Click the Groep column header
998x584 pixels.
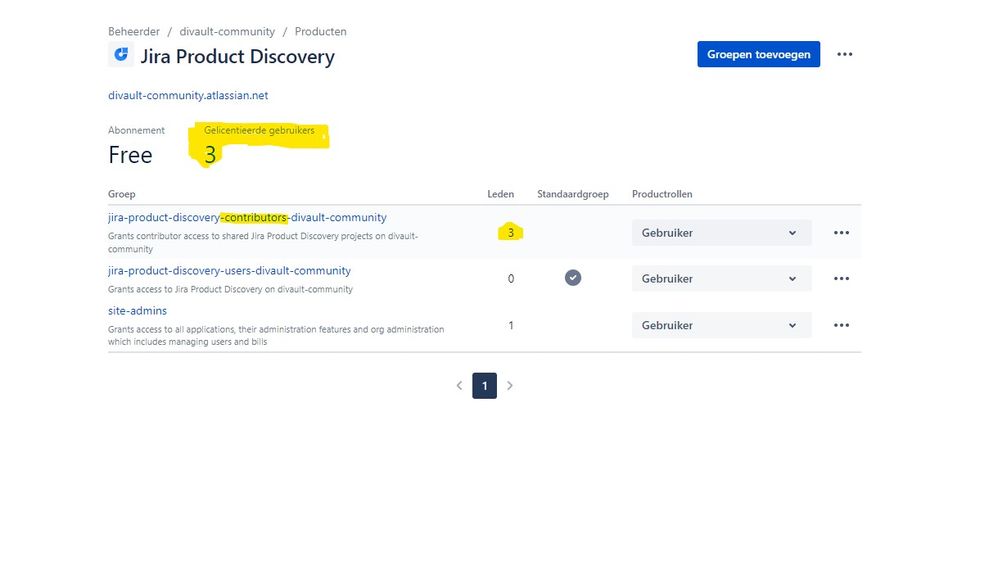coord(122,194)
